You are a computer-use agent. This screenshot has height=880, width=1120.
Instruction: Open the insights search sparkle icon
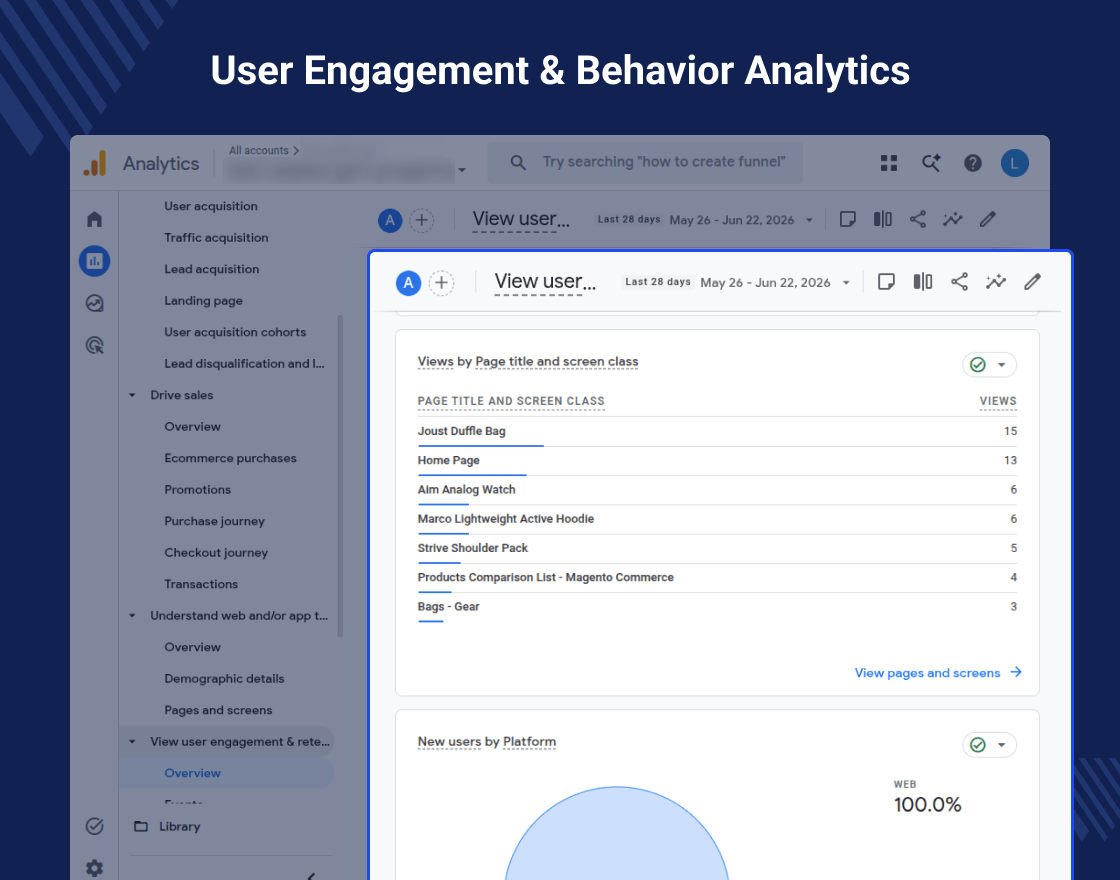[931, 163]
